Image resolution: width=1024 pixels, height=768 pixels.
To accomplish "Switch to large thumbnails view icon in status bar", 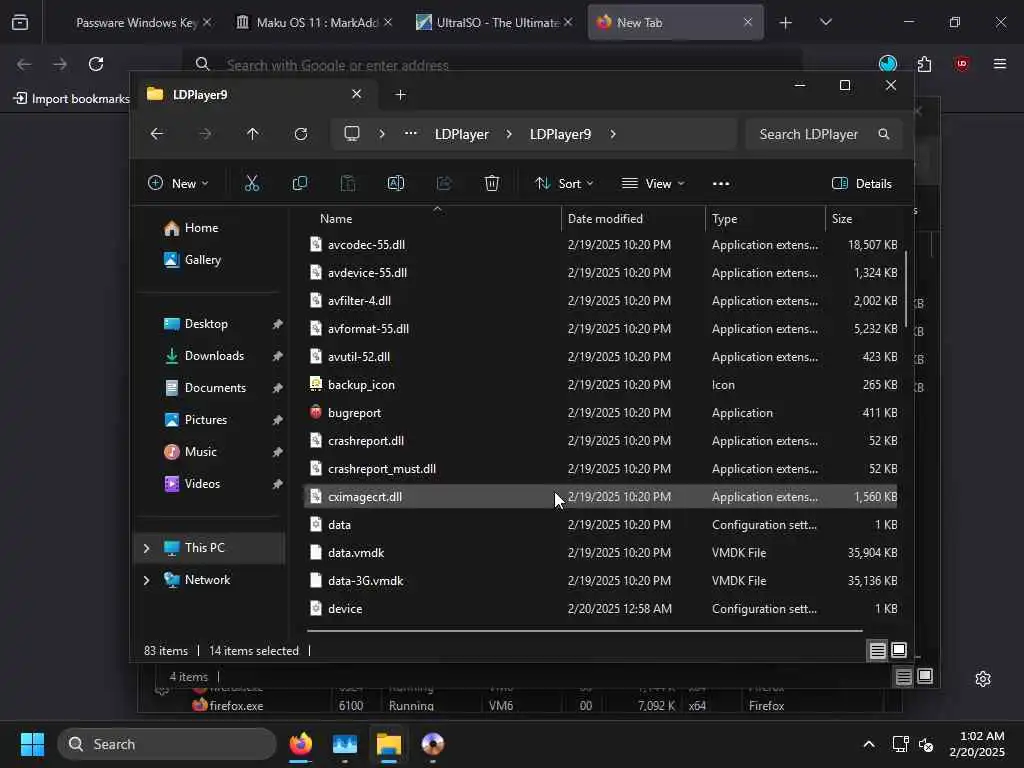I will (899, 650).
